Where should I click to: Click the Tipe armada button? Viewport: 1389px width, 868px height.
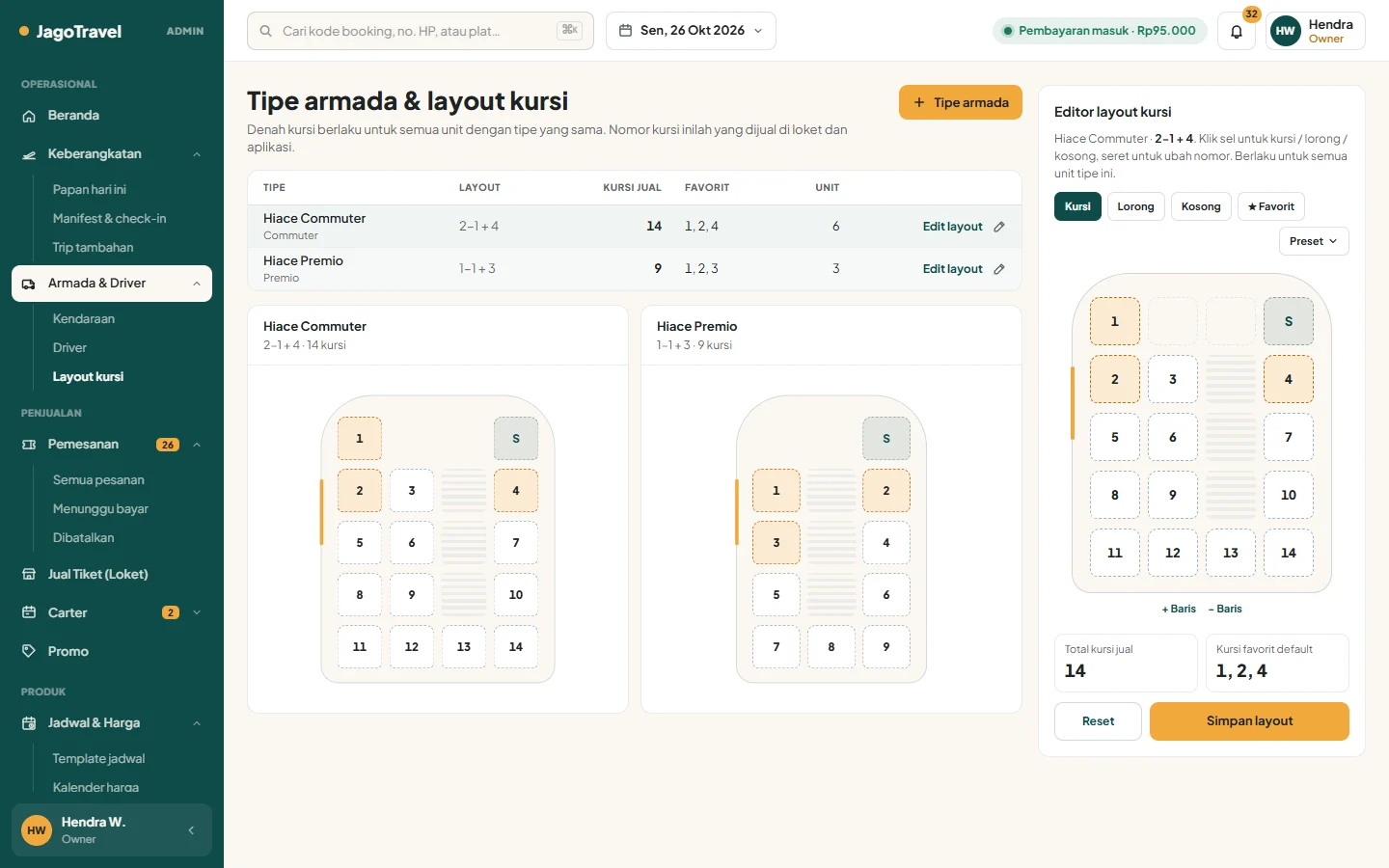tap(961, 102)
